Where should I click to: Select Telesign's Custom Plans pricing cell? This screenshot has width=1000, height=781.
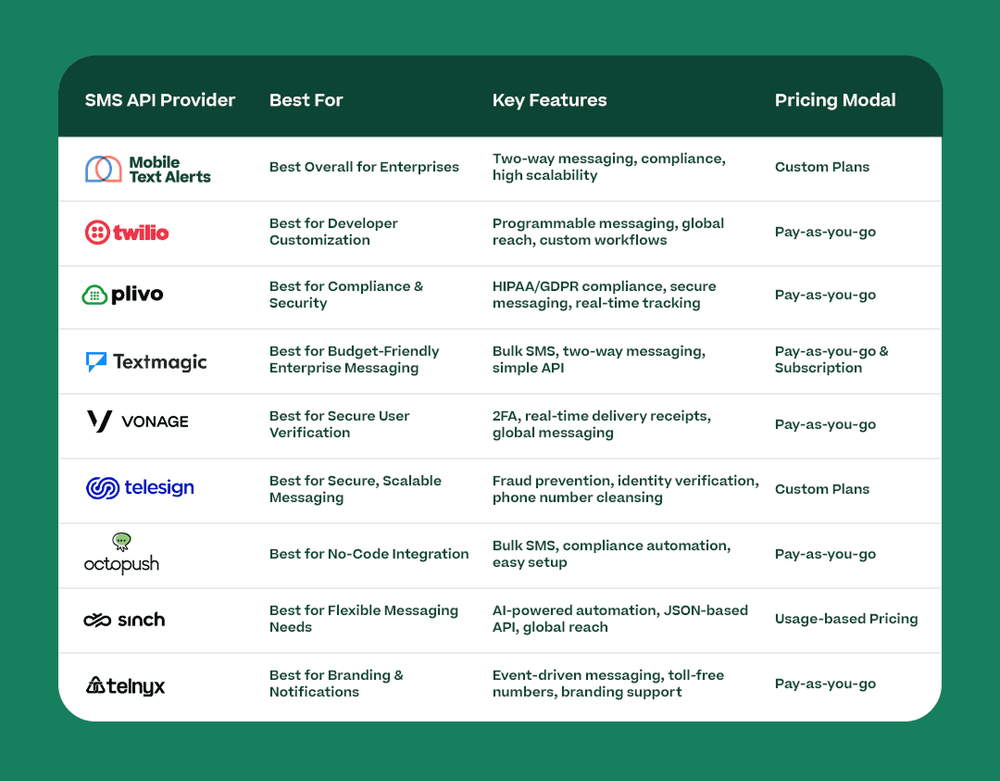tap(822, 489)
